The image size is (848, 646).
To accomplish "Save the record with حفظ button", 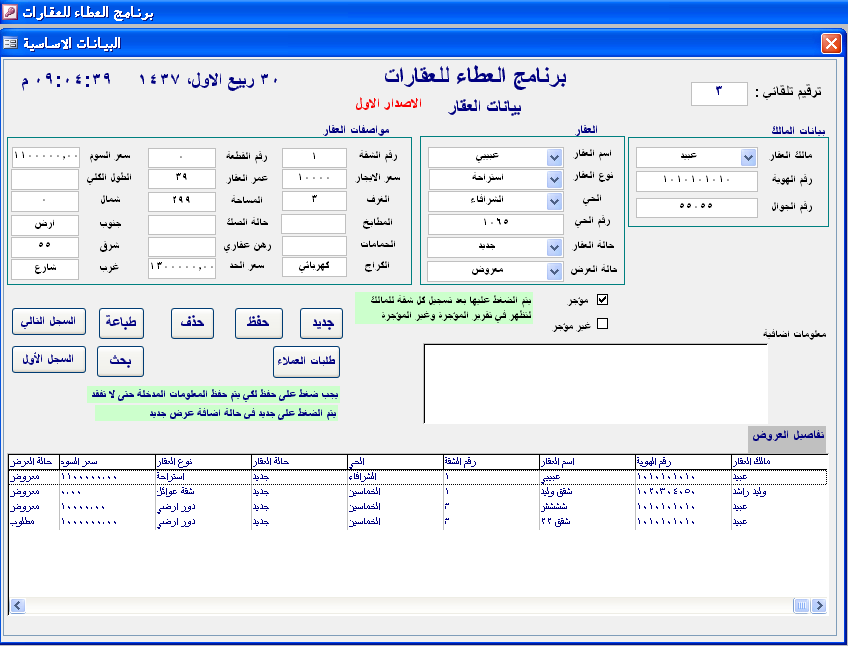I will click(259, 323).
